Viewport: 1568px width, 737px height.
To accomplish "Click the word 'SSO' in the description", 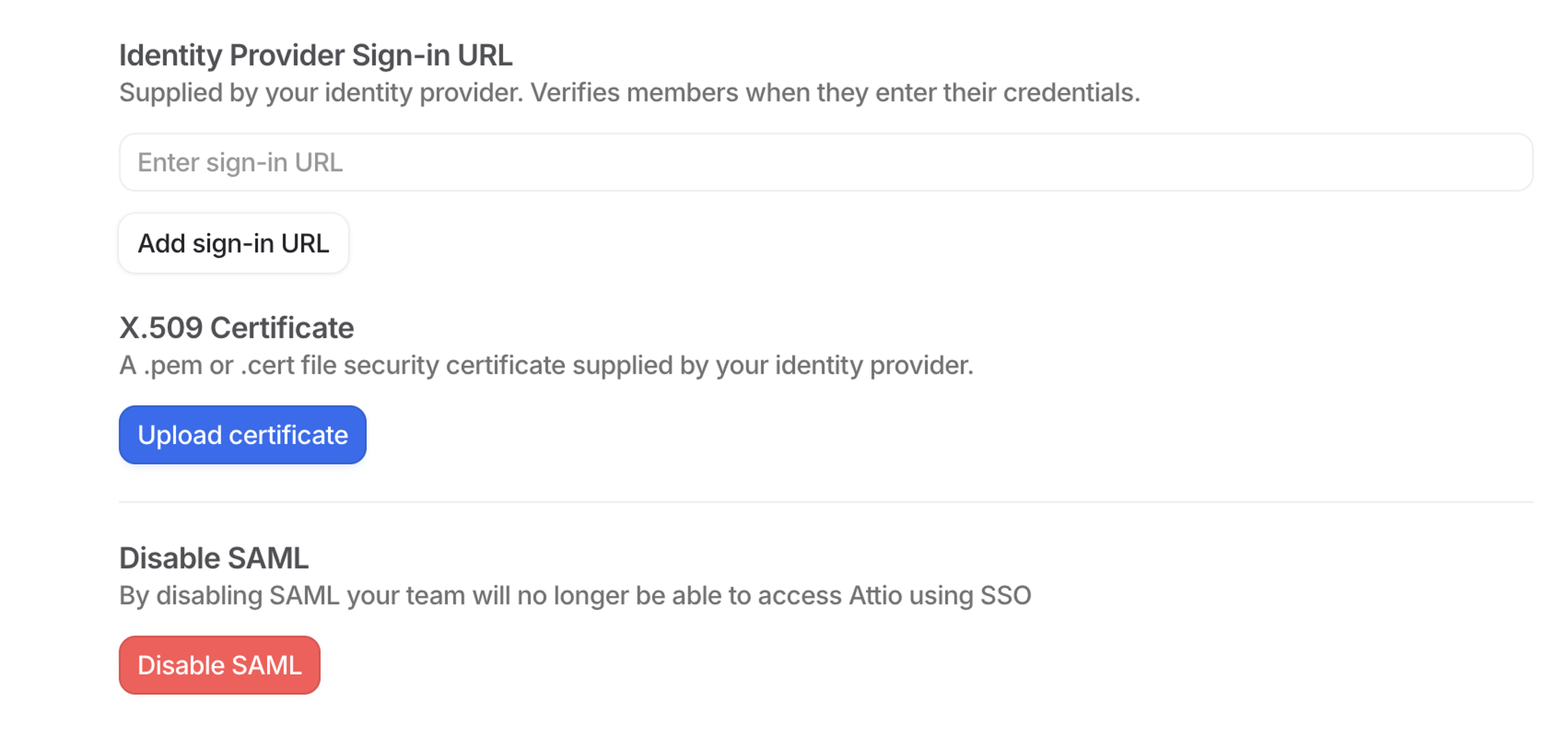I will [x=1006, y=596].
